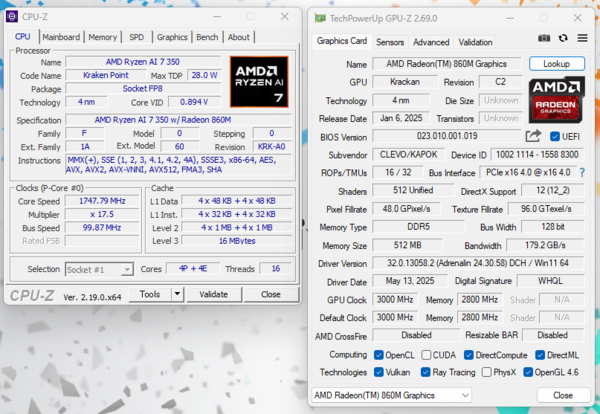Toggle the UEFI checkbox

[x=554, y=136]
